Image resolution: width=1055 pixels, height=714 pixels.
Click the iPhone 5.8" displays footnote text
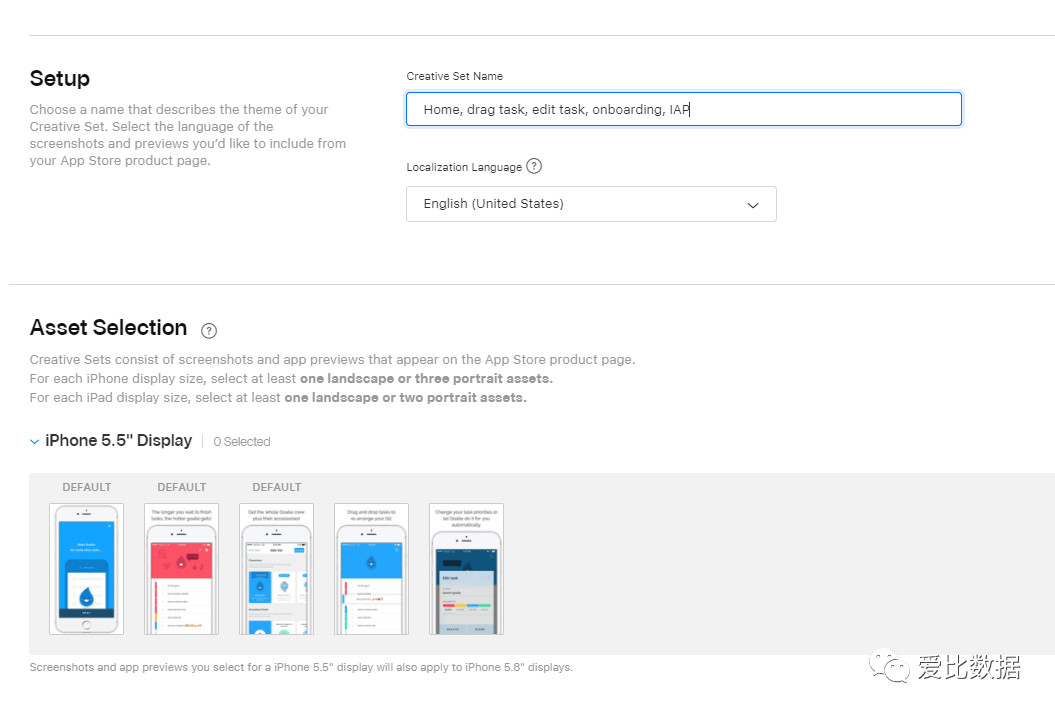point(301,667)
